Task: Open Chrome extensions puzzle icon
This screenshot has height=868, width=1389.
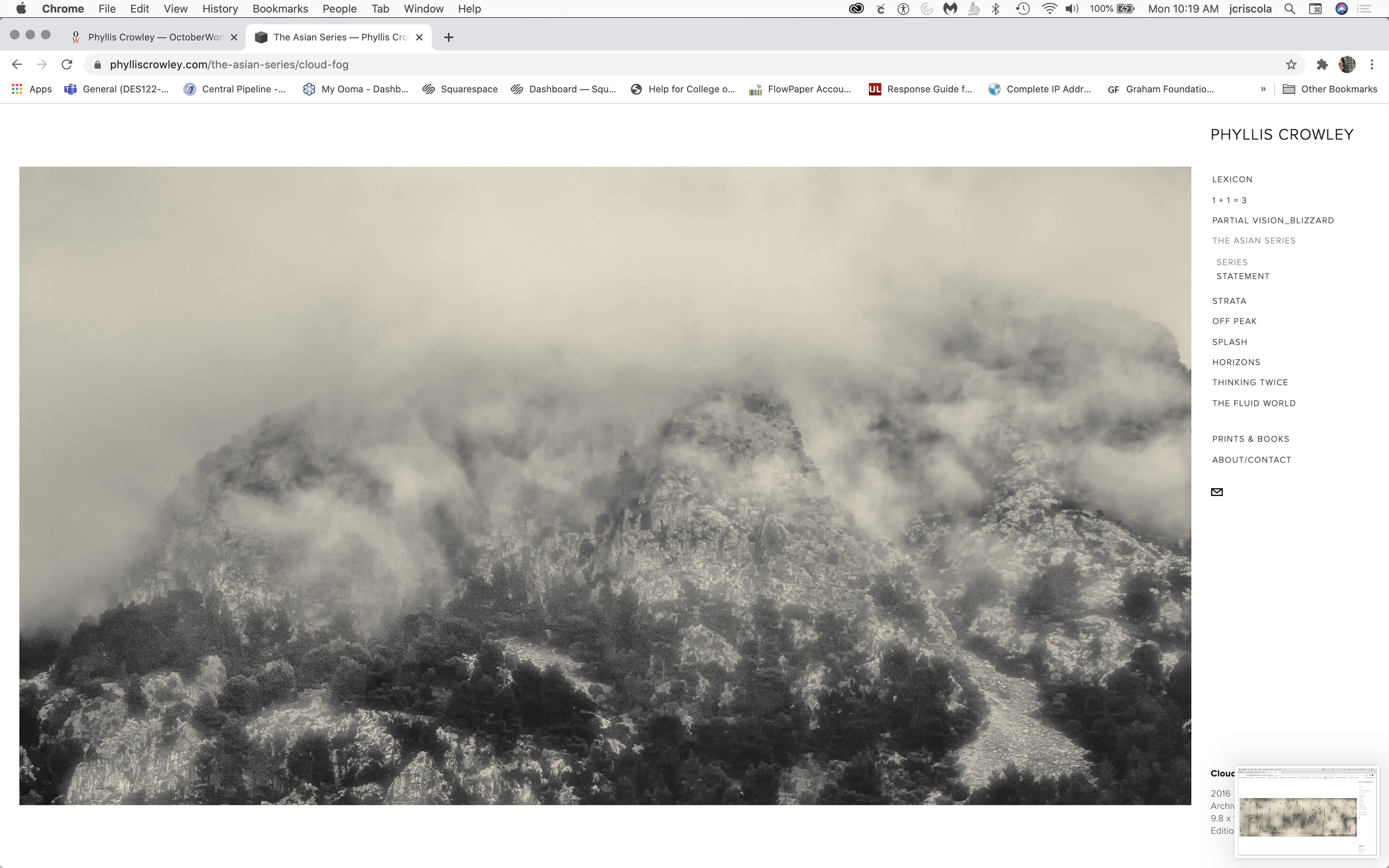Action: (x=1322, y=64)
